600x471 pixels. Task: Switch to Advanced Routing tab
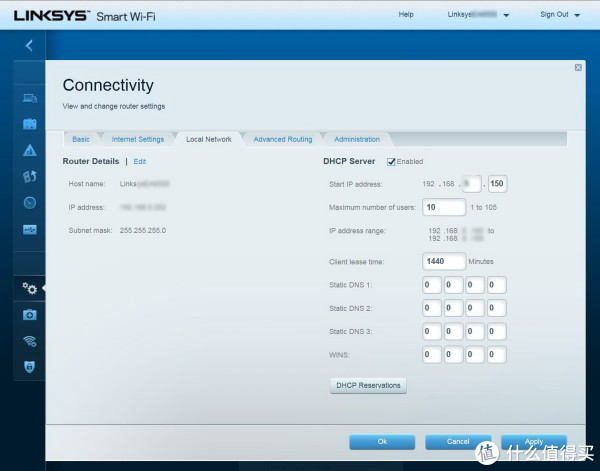coord(283,139)
